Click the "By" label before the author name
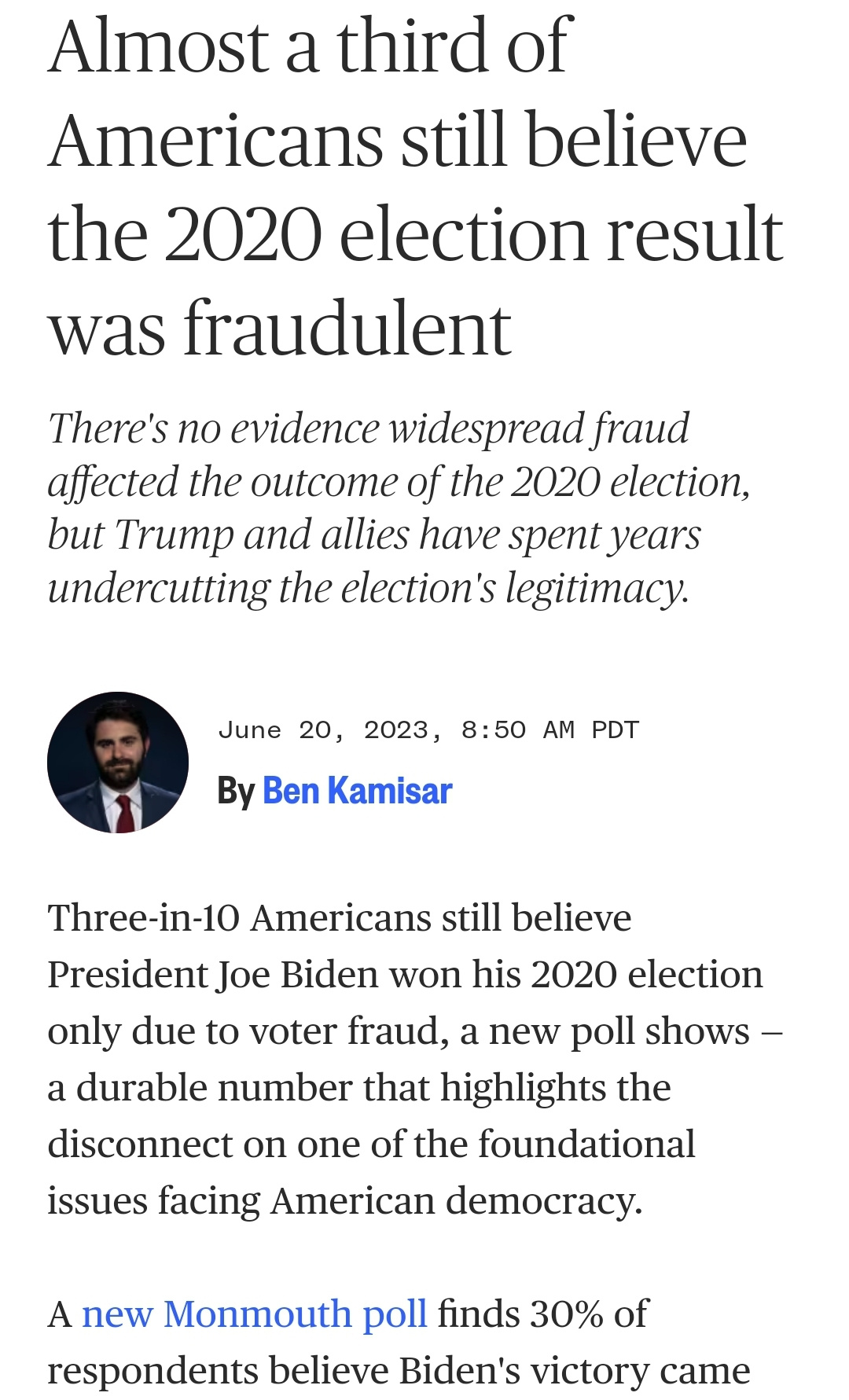 [x=235, y=791]
